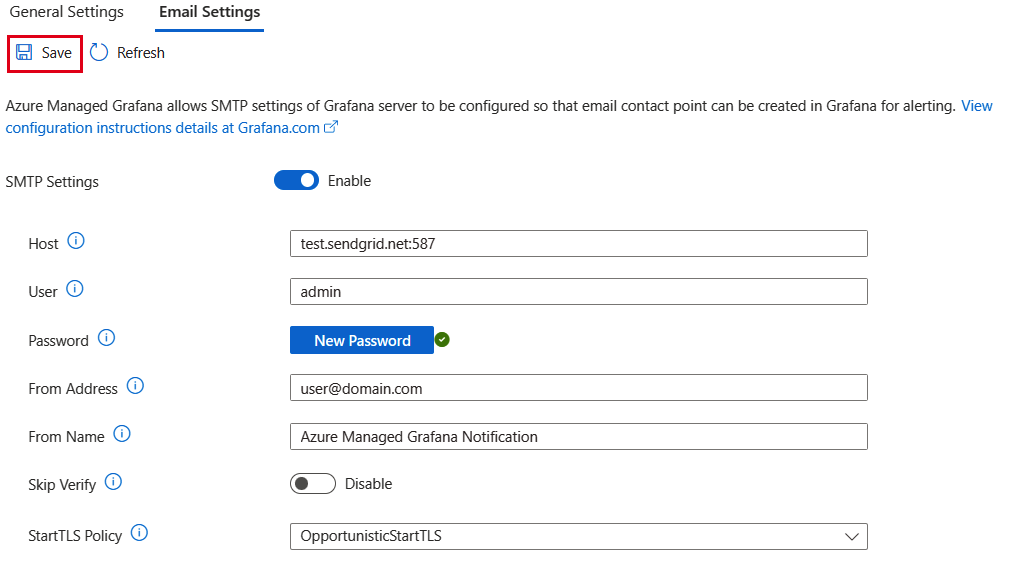
Task: Switch to the General Settings tab
Action: pos(66,12)
